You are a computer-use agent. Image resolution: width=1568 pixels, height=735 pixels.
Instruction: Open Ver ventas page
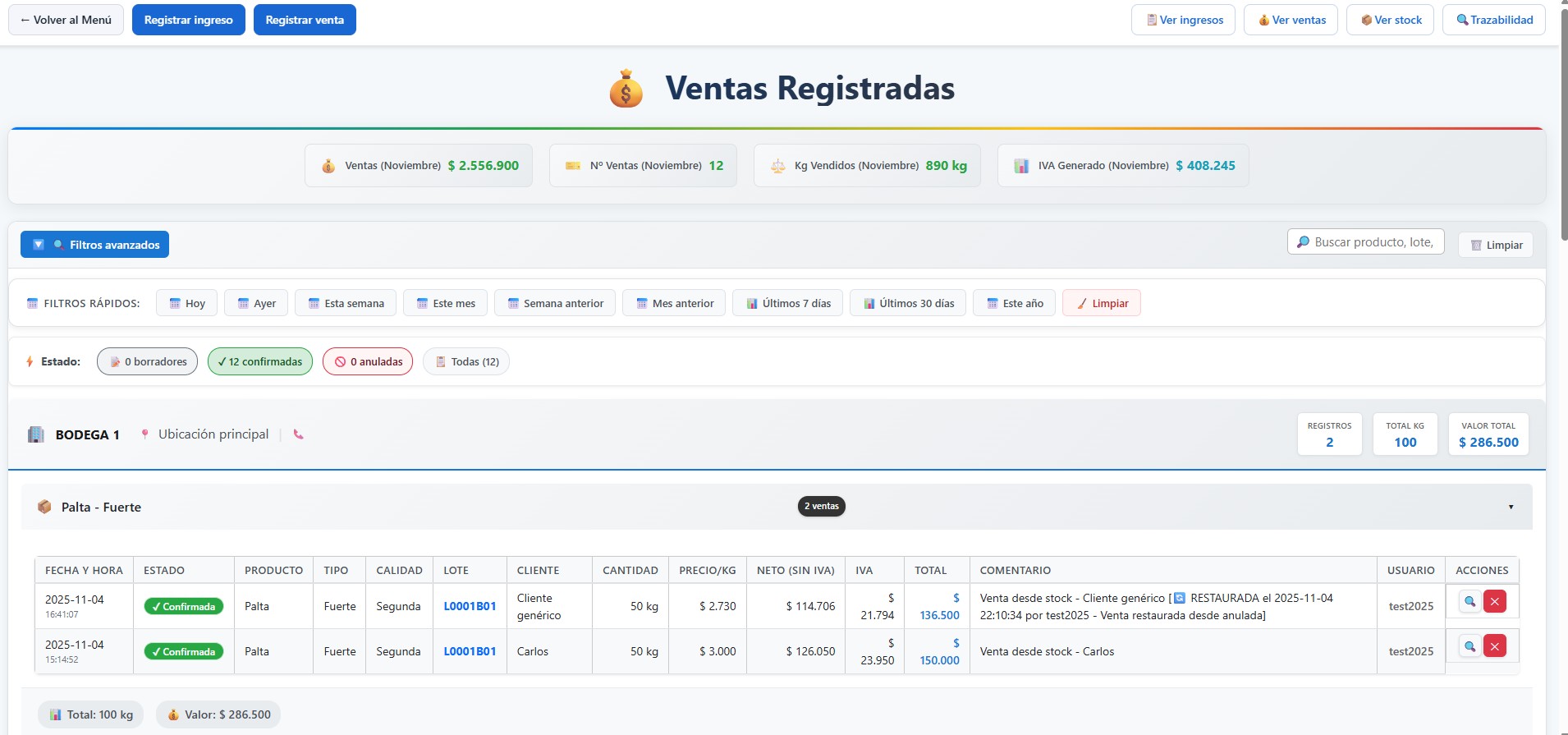coord(1291,20)
